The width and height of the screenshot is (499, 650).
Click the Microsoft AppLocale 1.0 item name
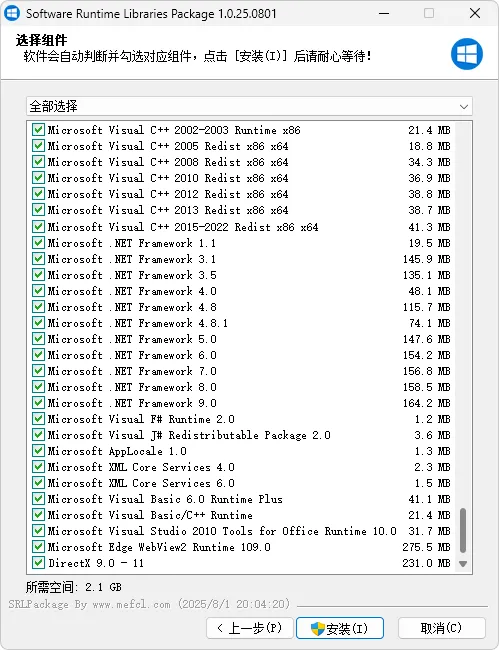click(117, 451)
